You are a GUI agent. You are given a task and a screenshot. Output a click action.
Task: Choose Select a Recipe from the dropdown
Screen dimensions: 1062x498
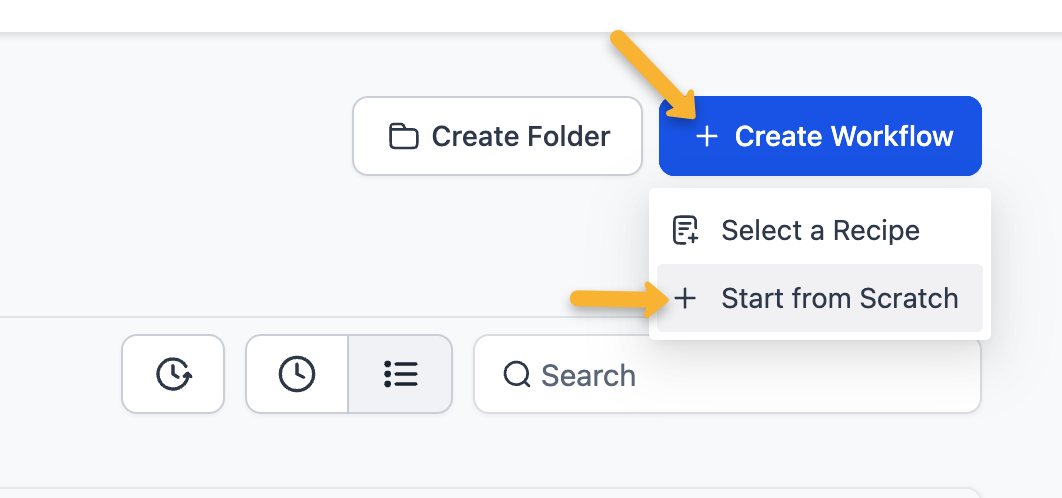click(x=820, y=230)
